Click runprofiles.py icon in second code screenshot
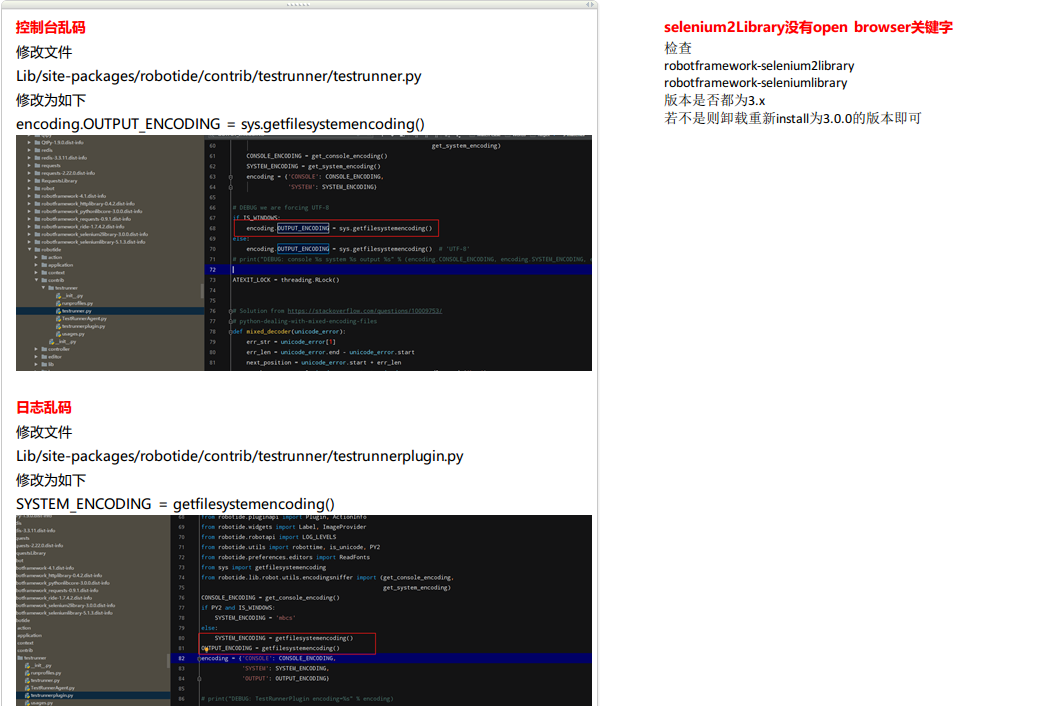The image size is (1061, 706). coord(28,673)
